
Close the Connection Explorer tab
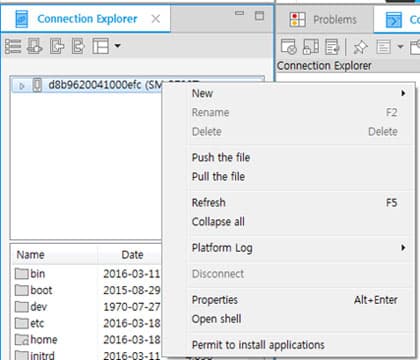156,19
